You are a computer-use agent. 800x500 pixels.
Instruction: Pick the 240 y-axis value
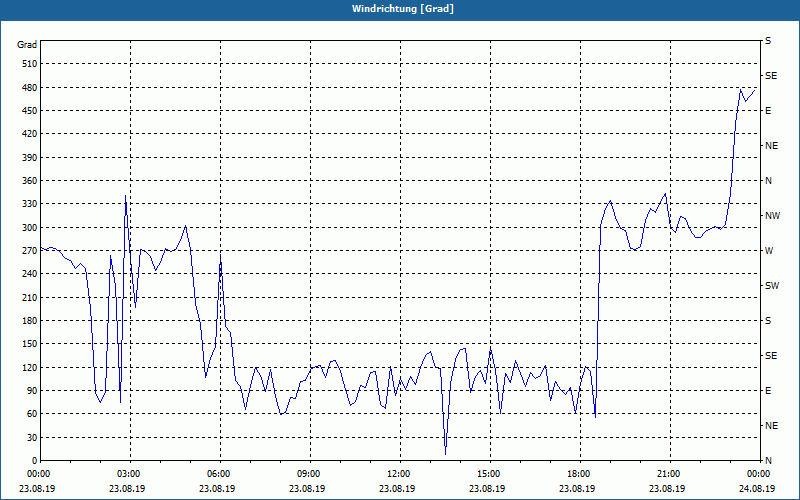click(30, 274)
